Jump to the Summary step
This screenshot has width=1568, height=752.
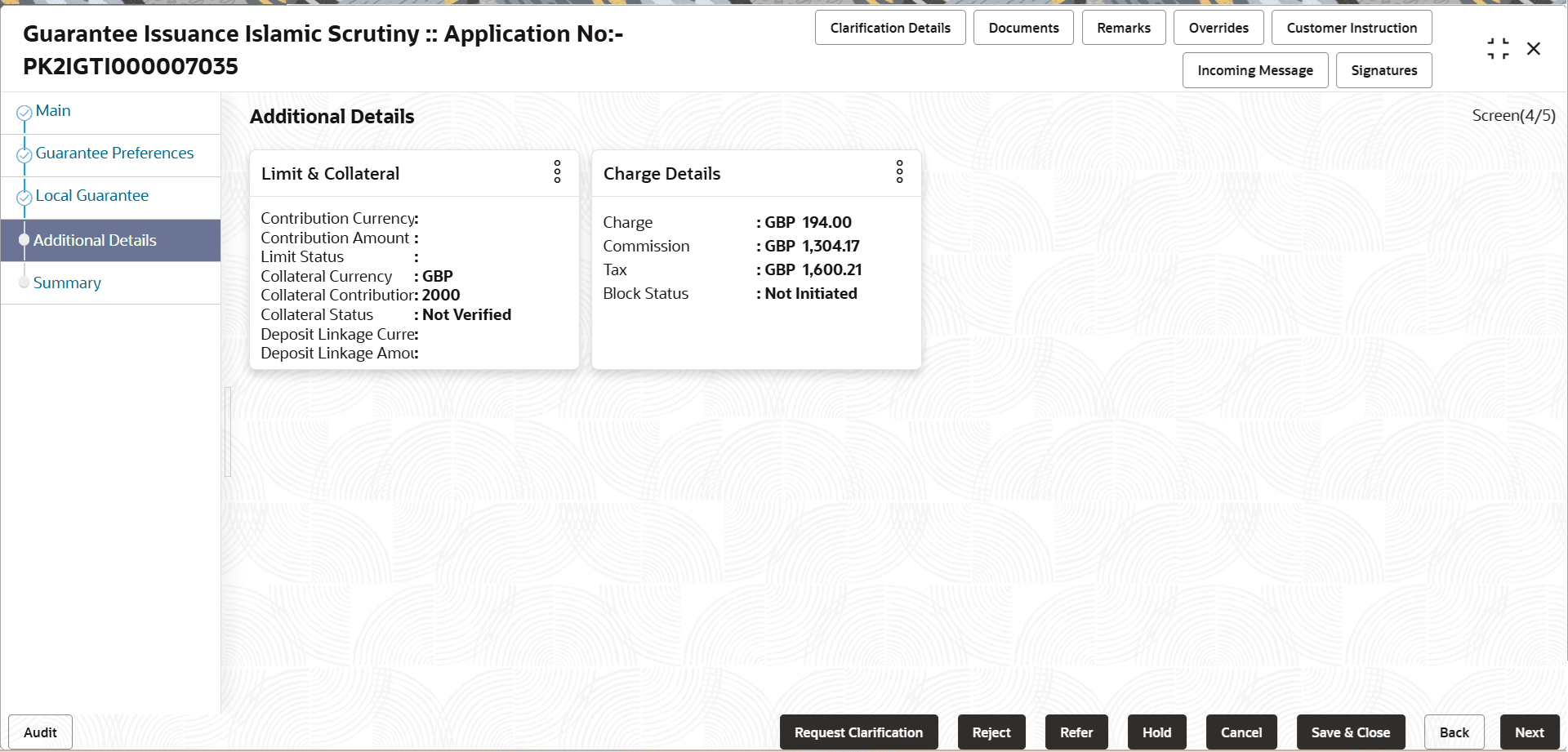point(67,283)
